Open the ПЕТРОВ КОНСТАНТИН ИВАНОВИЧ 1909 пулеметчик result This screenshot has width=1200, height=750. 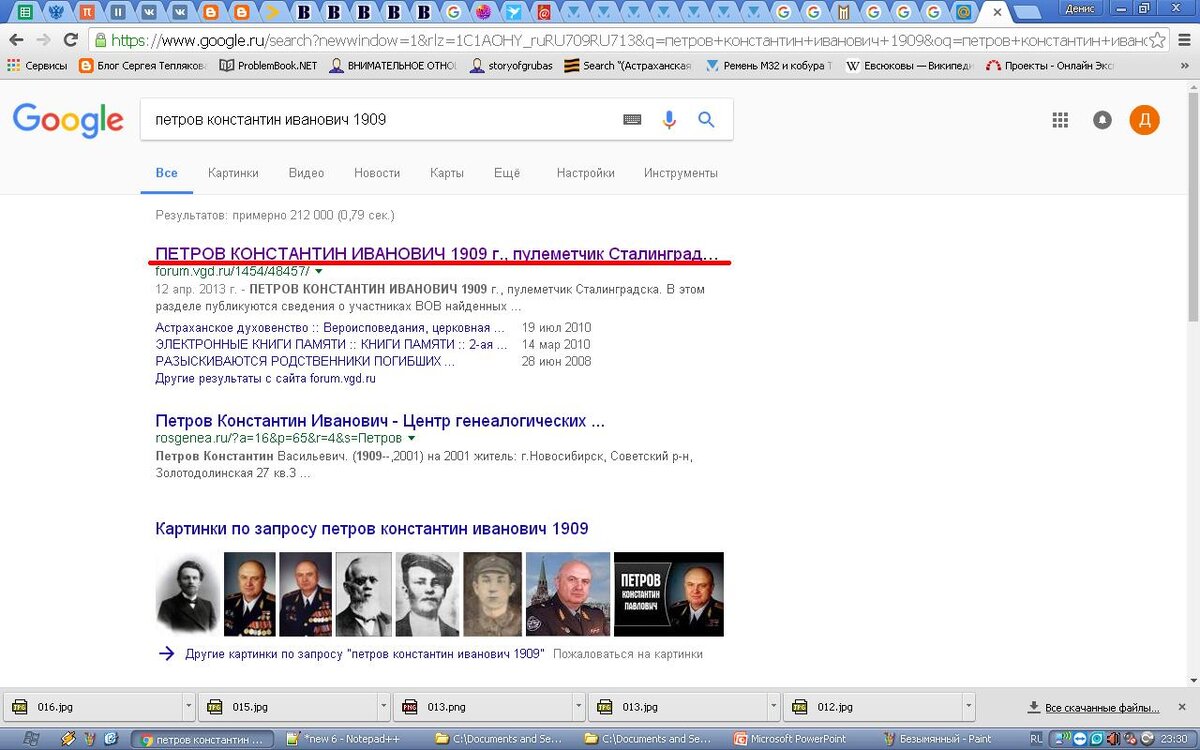[x=437, y=254]
